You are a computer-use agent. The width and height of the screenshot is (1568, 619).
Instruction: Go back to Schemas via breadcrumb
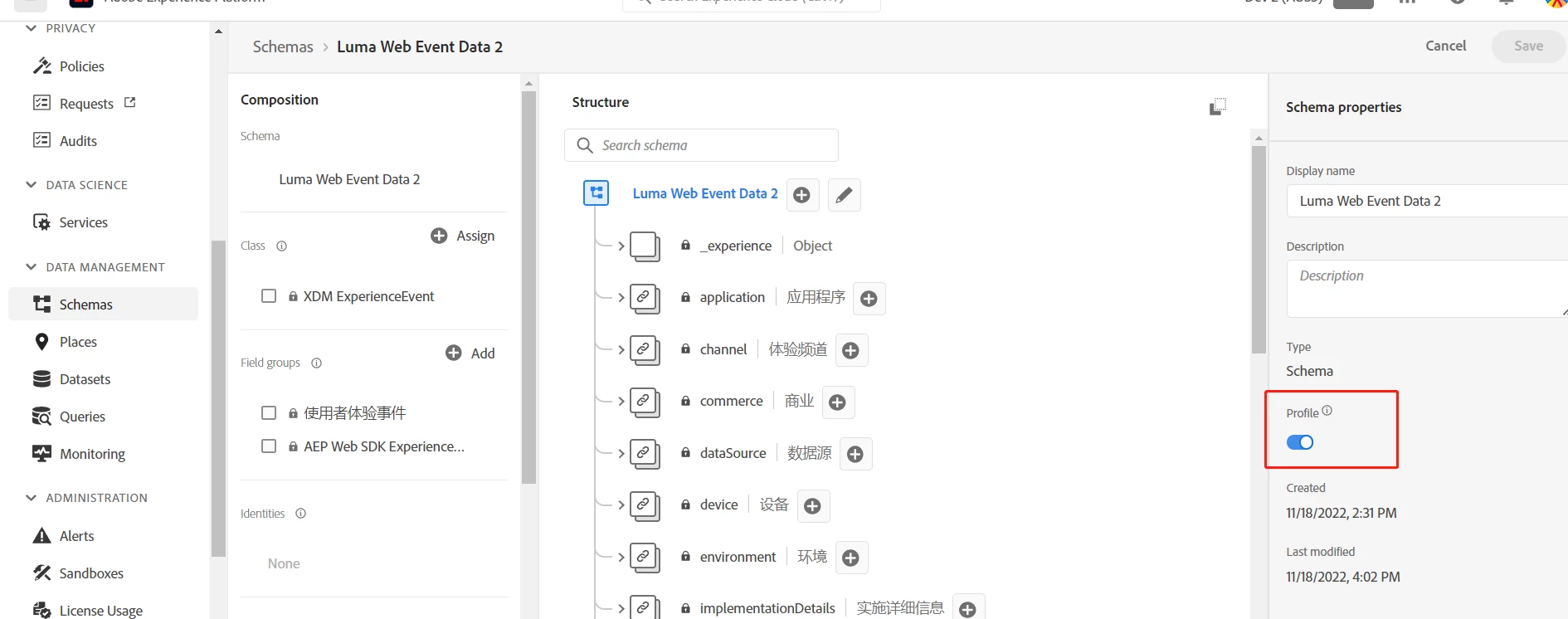(283, 46)
